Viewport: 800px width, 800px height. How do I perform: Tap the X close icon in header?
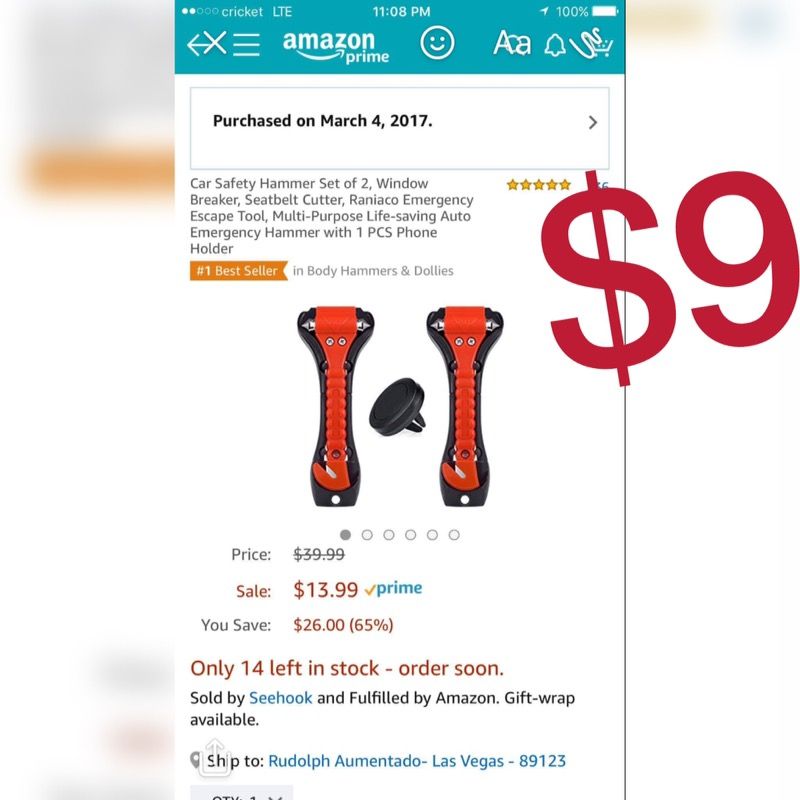(216, 43)
